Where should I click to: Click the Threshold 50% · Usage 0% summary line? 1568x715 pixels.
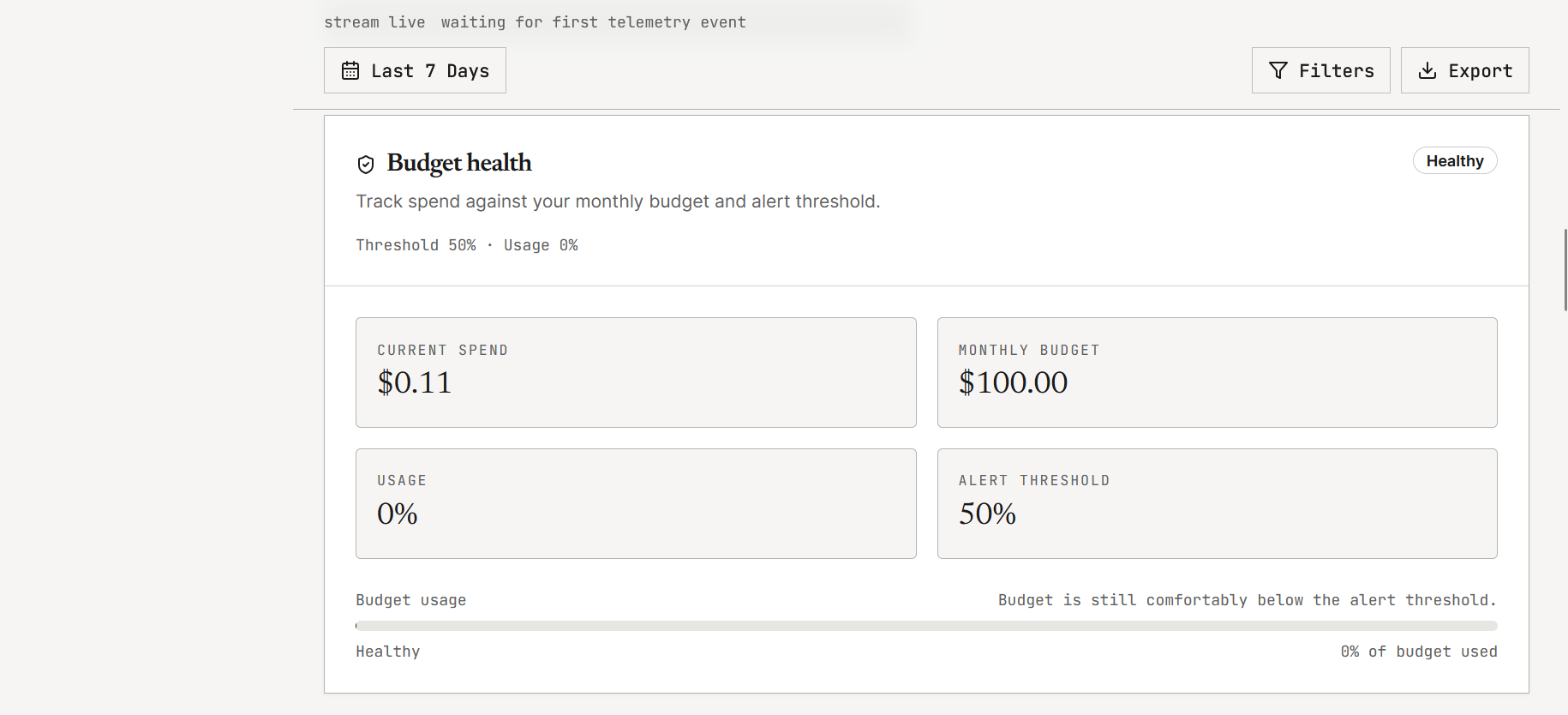[467, 245]
